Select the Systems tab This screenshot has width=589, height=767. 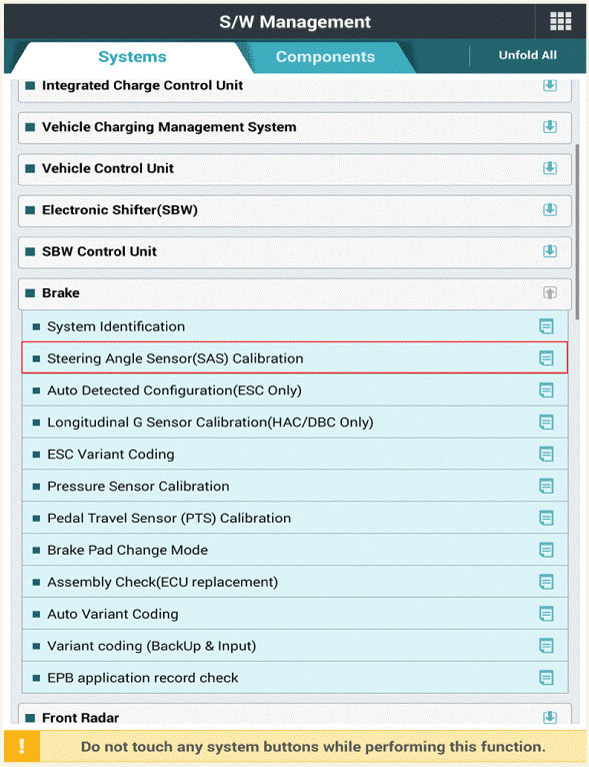tap(132, 57)
